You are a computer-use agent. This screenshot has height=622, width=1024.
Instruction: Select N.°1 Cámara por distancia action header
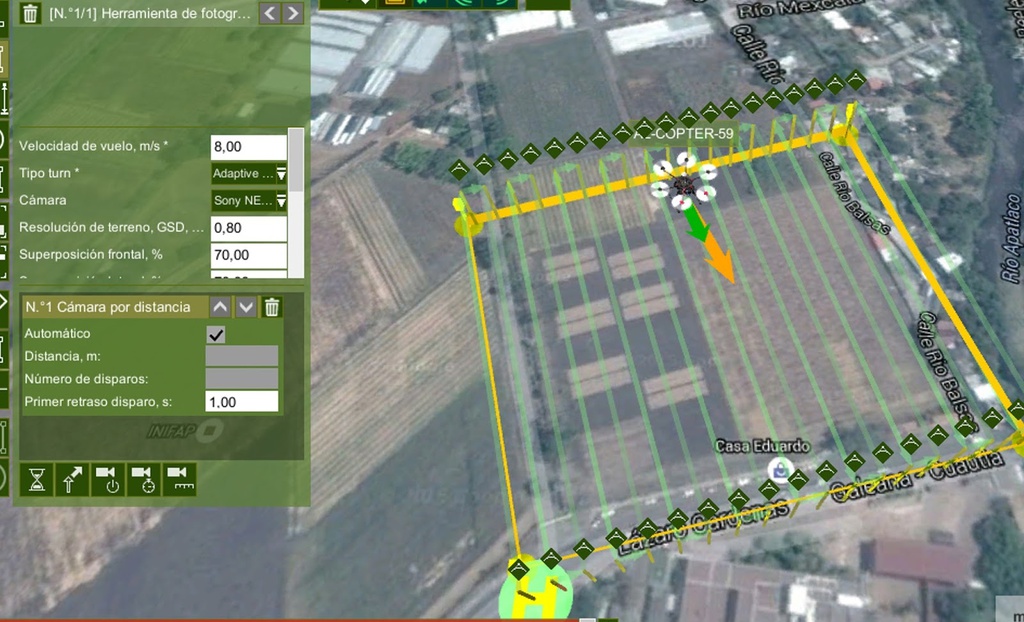[115, 307]
